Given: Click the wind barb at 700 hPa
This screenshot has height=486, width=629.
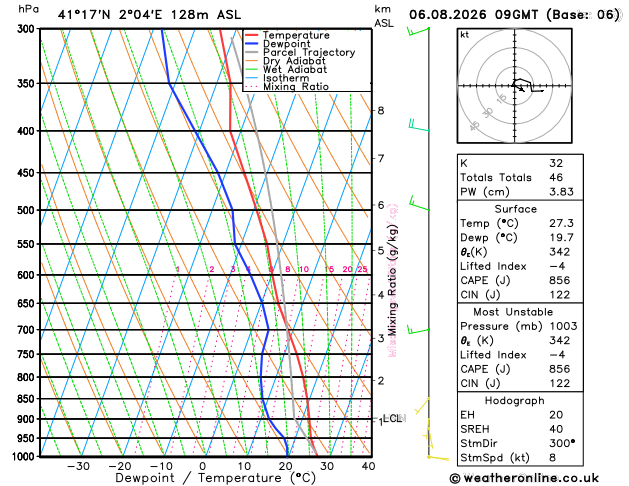Looking at the screenshot, I should coord(418,330).
